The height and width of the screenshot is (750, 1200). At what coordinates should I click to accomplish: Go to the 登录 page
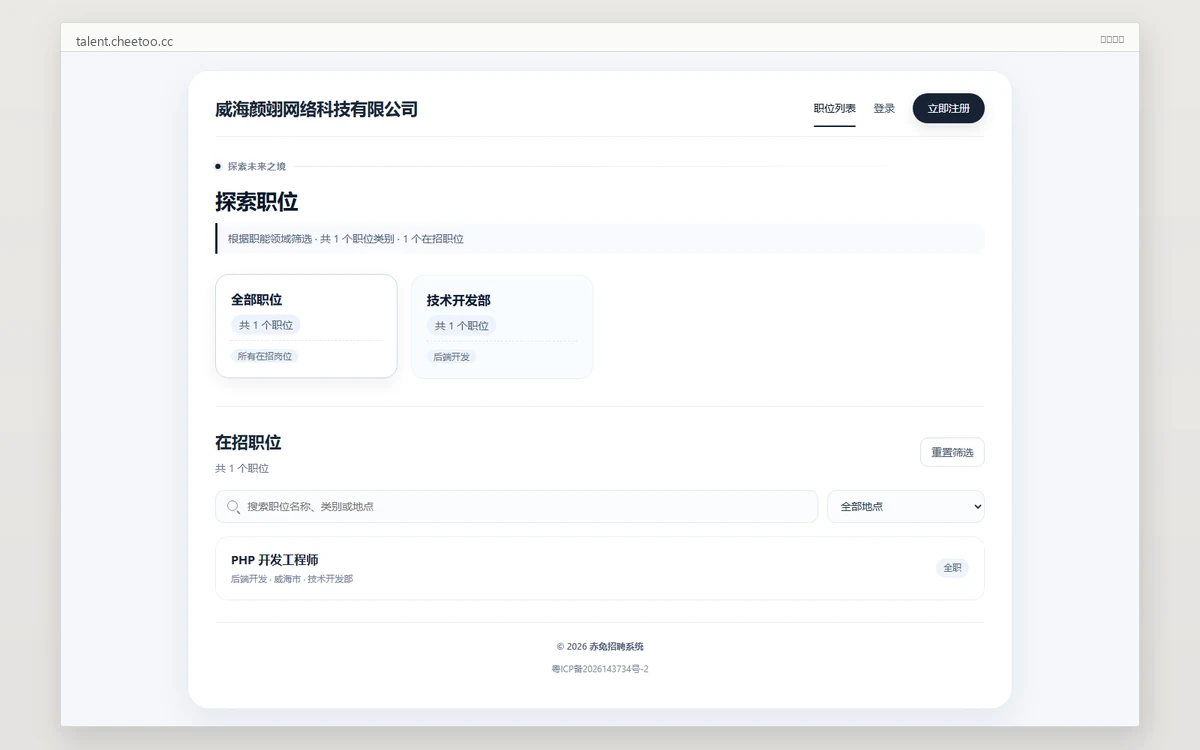[884, 108]
